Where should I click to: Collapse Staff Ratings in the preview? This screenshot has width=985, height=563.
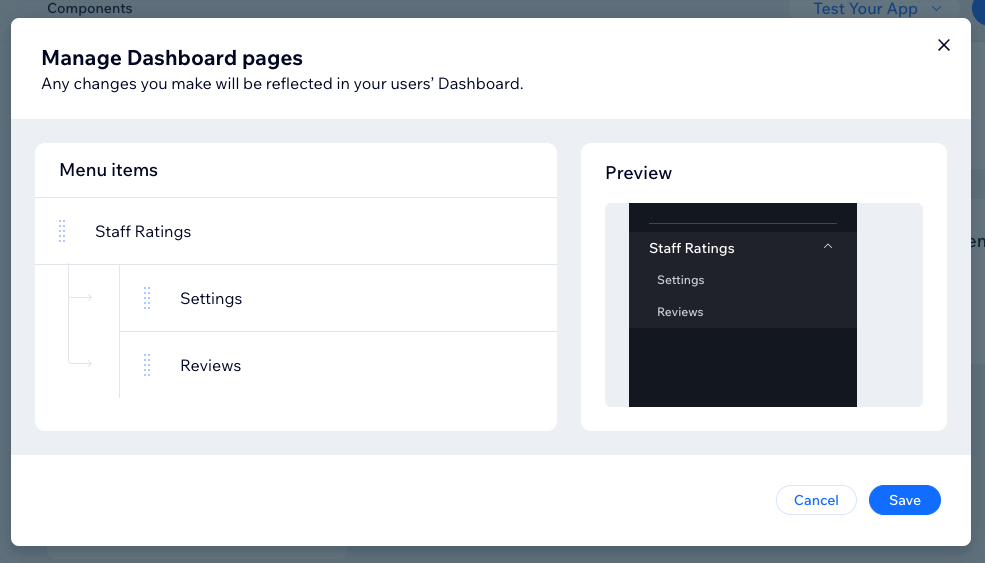coord(828,246)
